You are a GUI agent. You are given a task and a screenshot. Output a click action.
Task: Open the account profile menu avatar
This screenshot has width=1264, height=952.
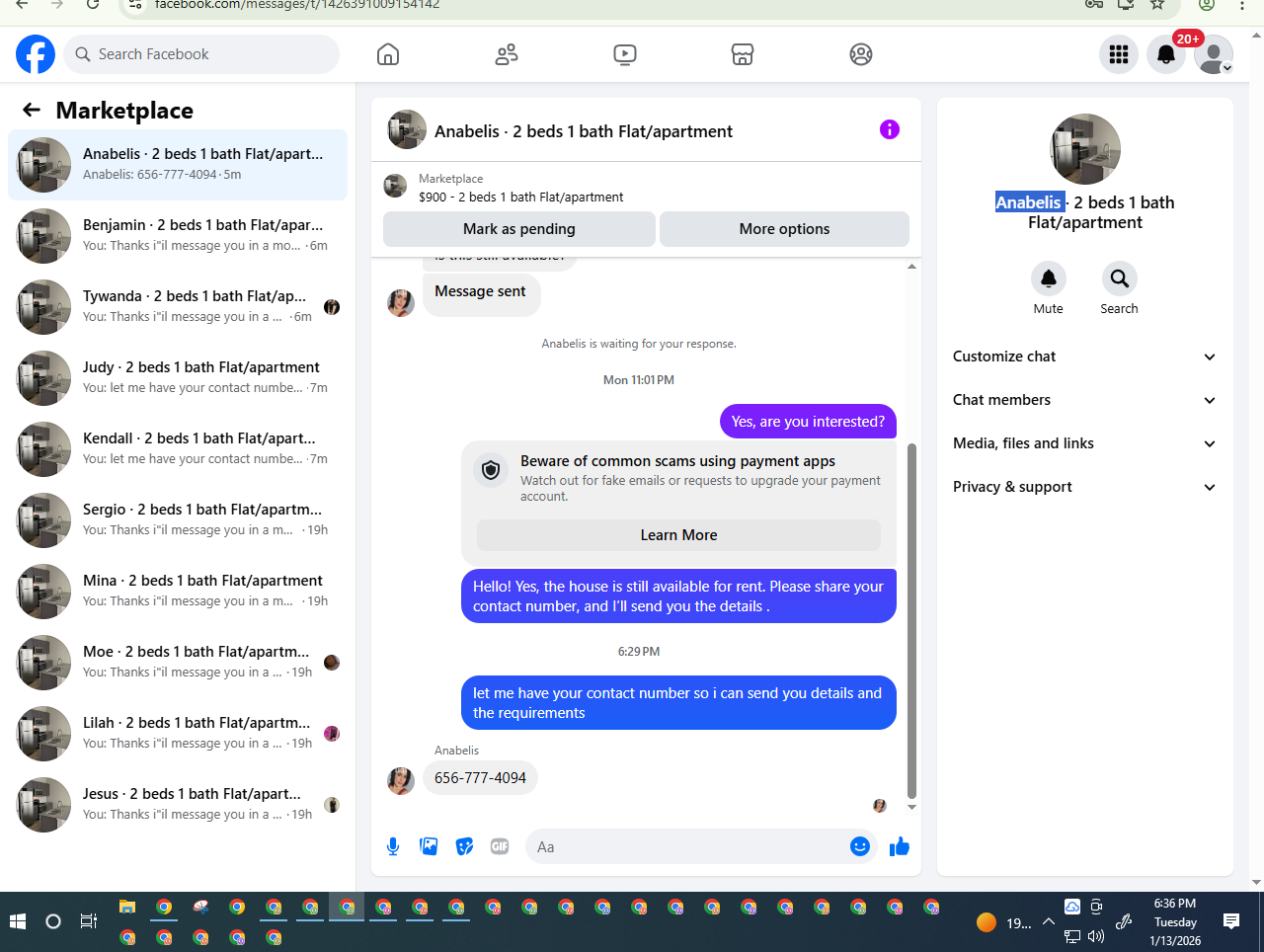click(x=1214, y=54)
